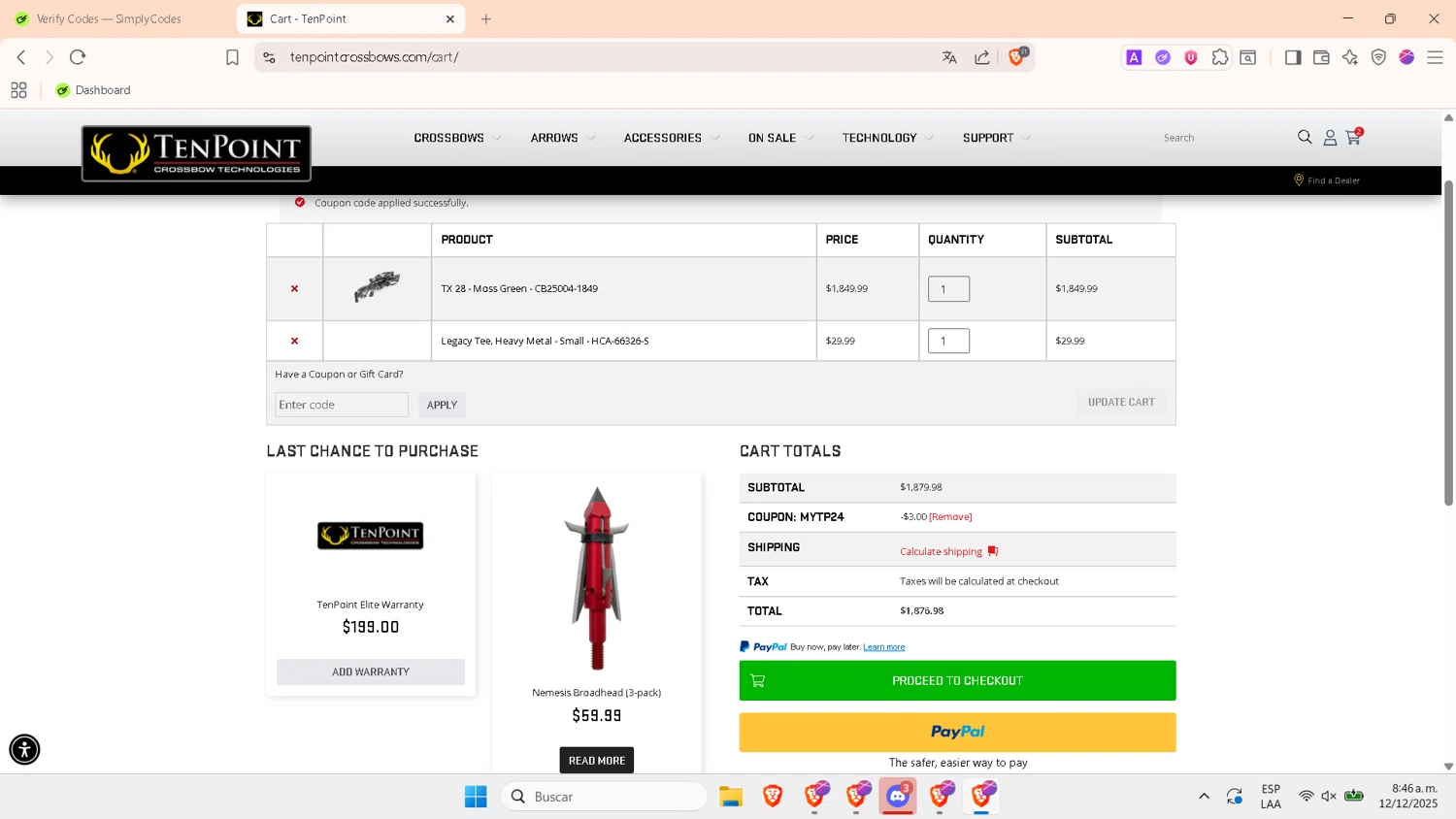Expand the On Sale menu
The width and height of the screenshot is (1456, 819).
click(x=780, y=138)
